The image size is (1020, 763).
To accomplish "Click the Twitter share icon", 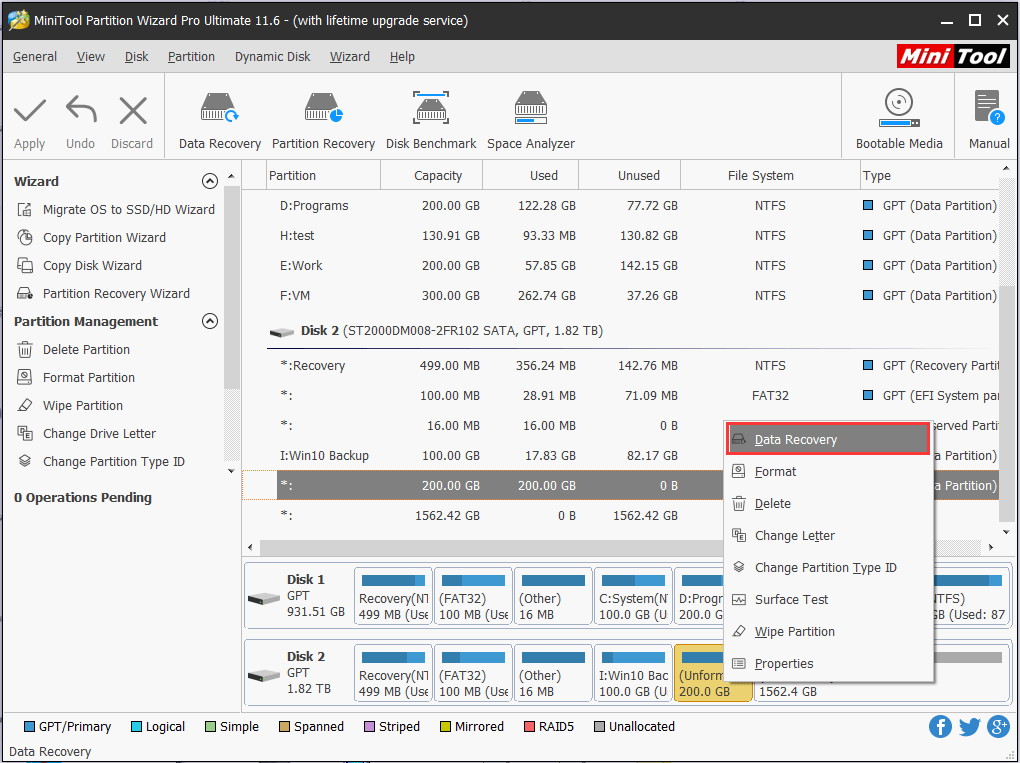I will coord(969,727).
